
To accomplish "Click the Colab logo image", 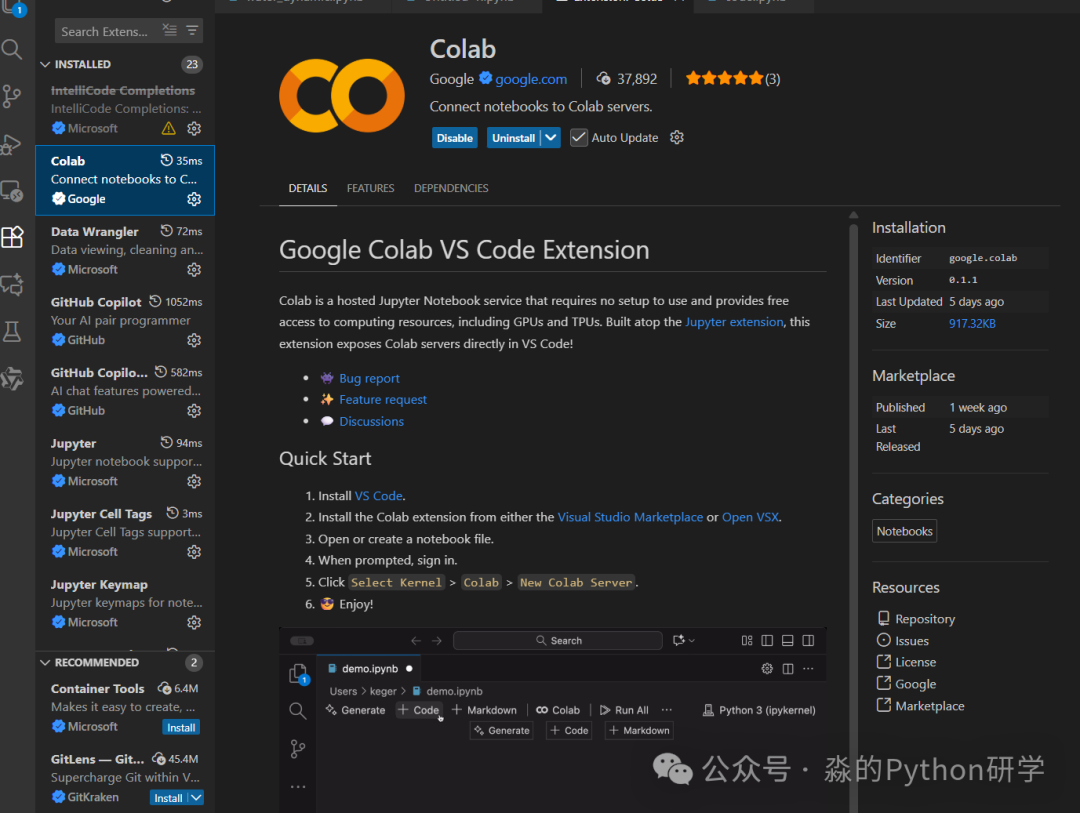I will (x=342, y=95).
